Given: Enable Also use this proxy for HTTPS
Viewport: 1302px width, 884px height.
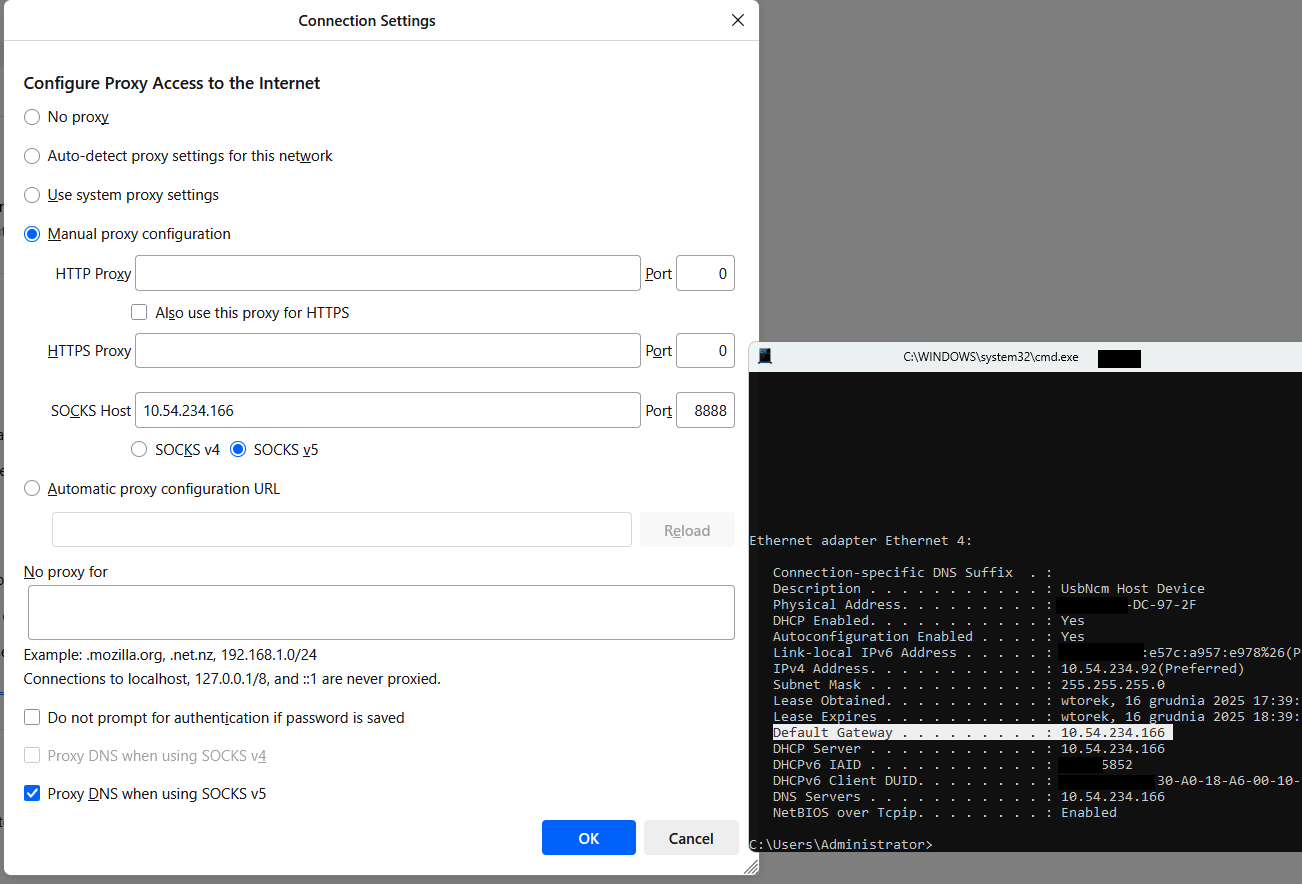Looking at the screenshot, I should [x=140, y=313].
